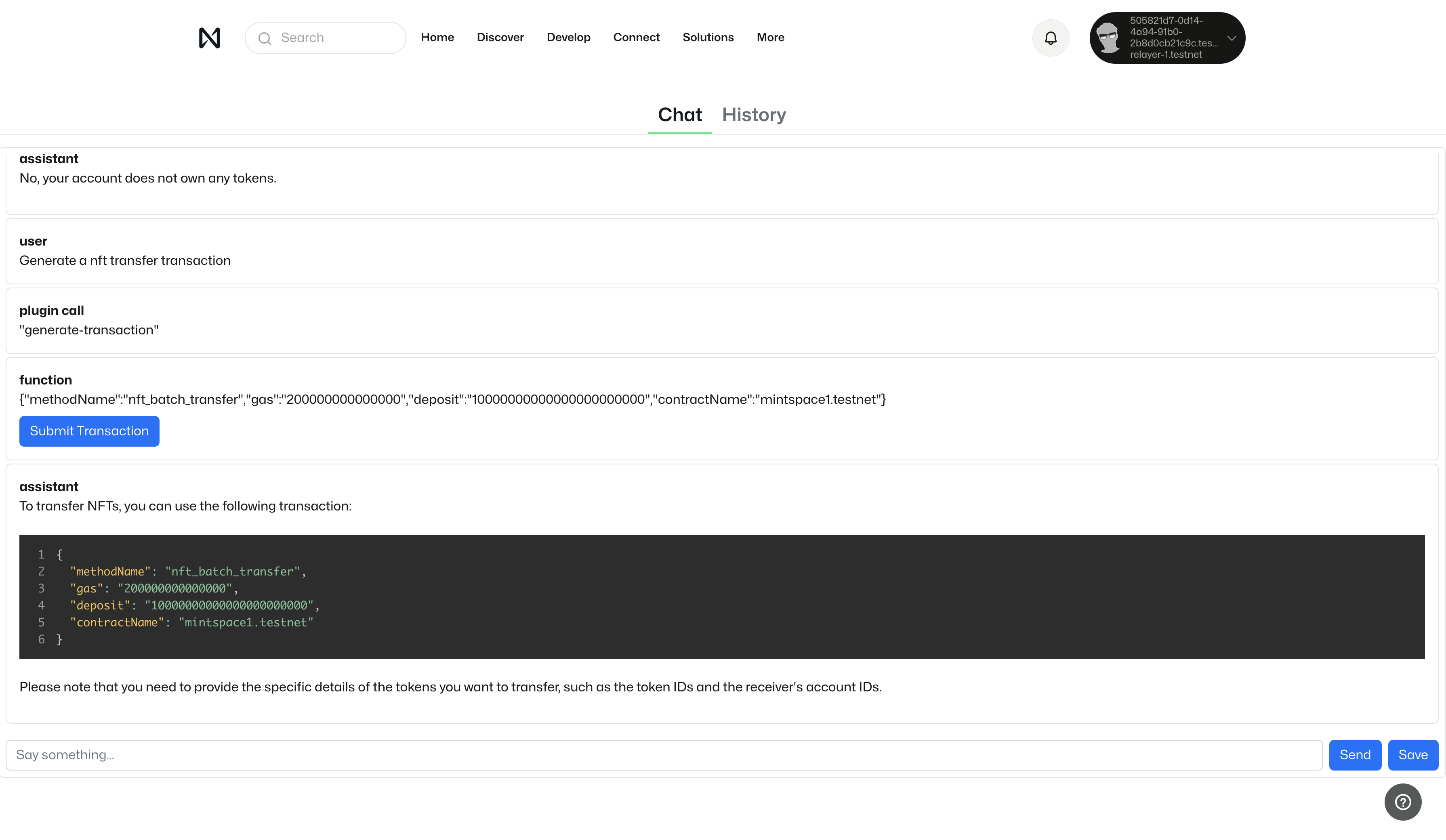Viewport: 1446px width, 840px height.
Task: Open the Discover menu
Action: point(500,37)
